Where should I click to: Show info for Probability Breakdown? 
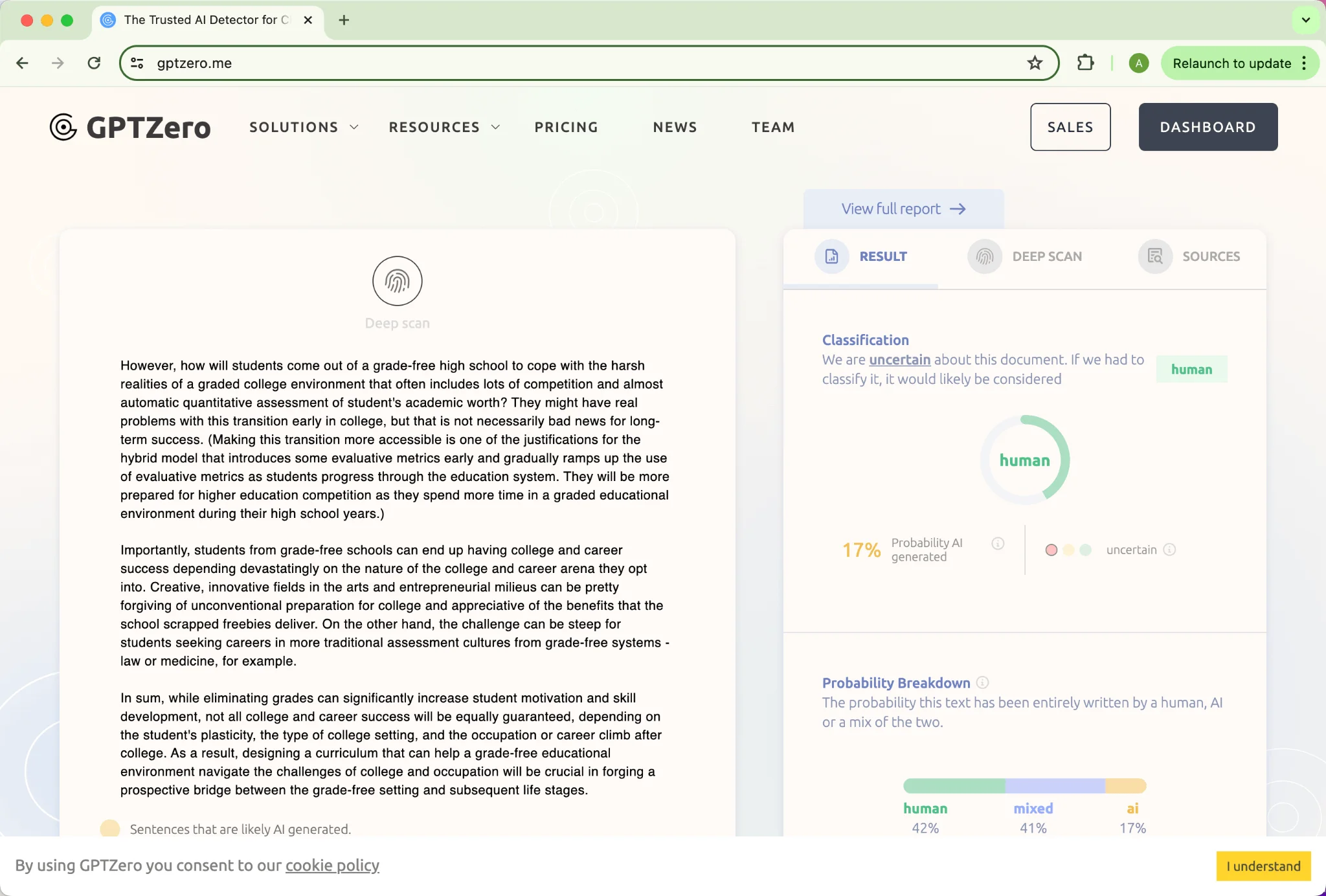pyautogui.click(x=982, y=682)
